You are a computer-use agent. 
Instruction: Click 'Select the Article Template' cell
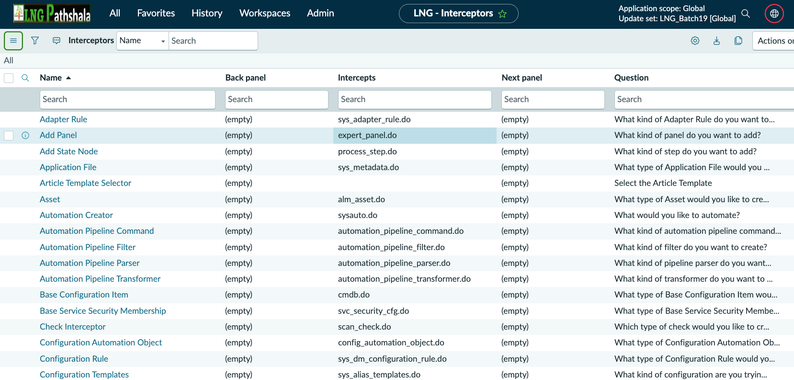tap(663, 183)
